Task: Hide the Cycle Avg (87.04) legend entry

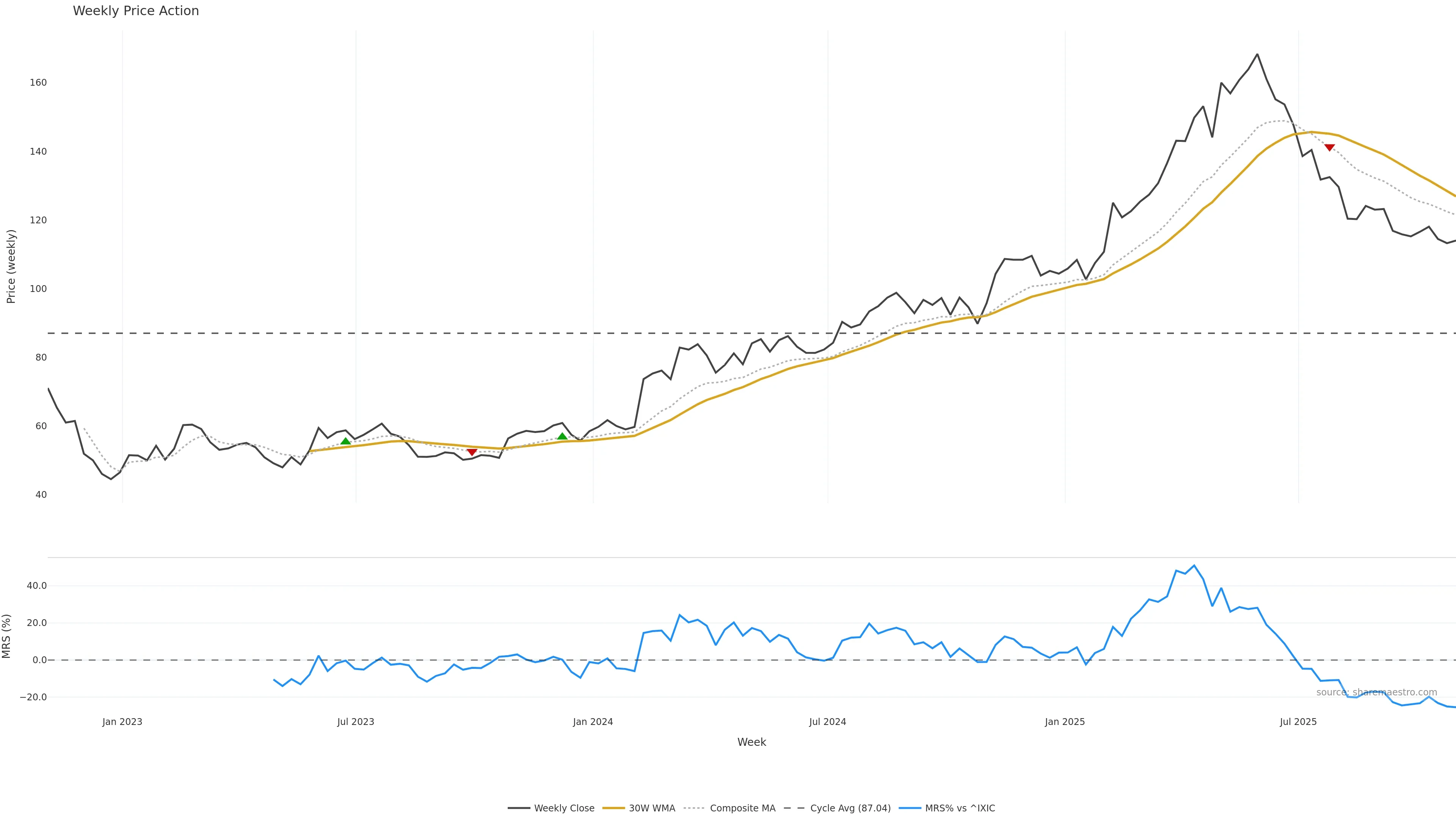Action: point(837,808)
